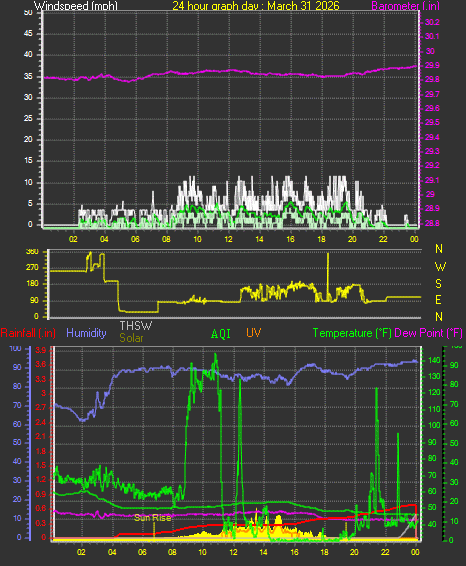Viewport: 466px width, 566px height.
Task: Select the olive Solar legend label
Action: click(x=131, y=338)
